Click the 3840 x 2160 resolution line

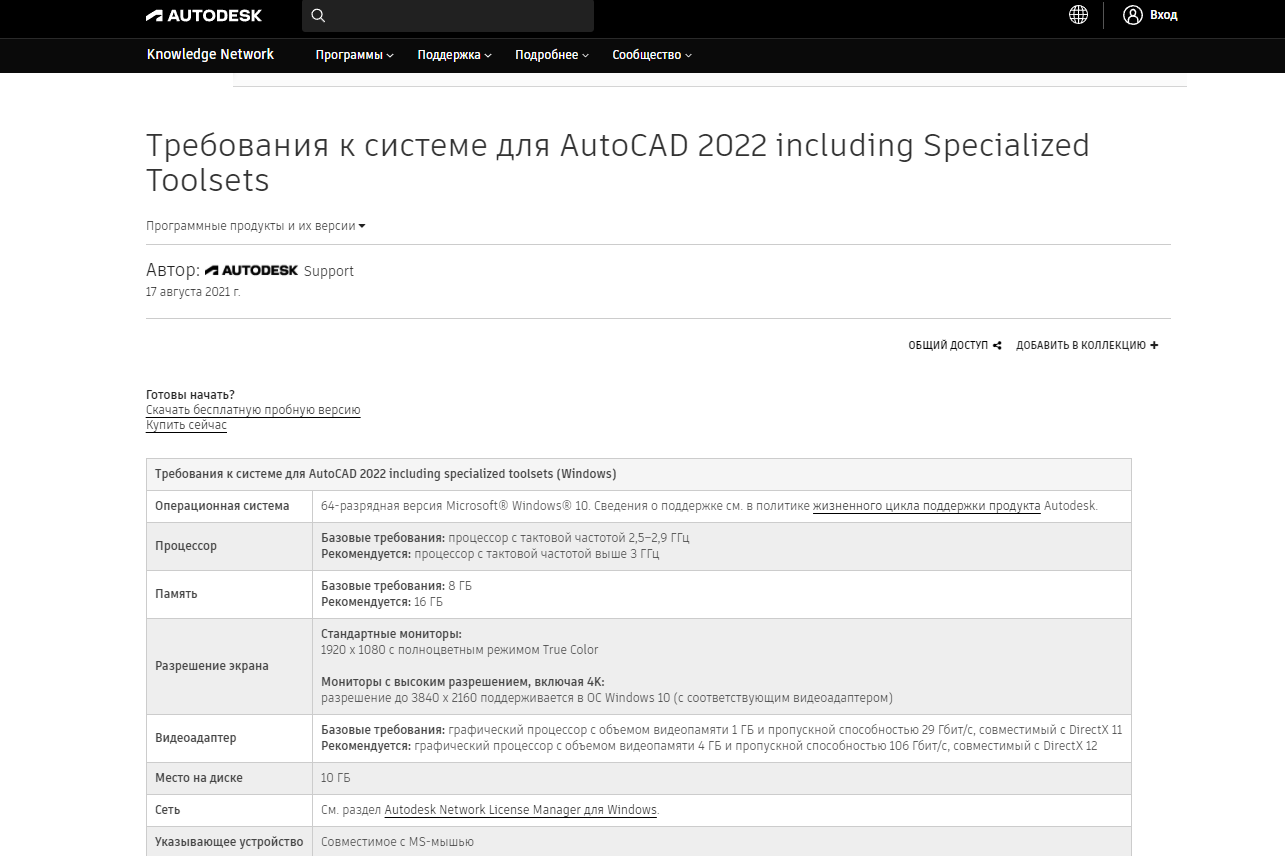(x=607, y=698)
